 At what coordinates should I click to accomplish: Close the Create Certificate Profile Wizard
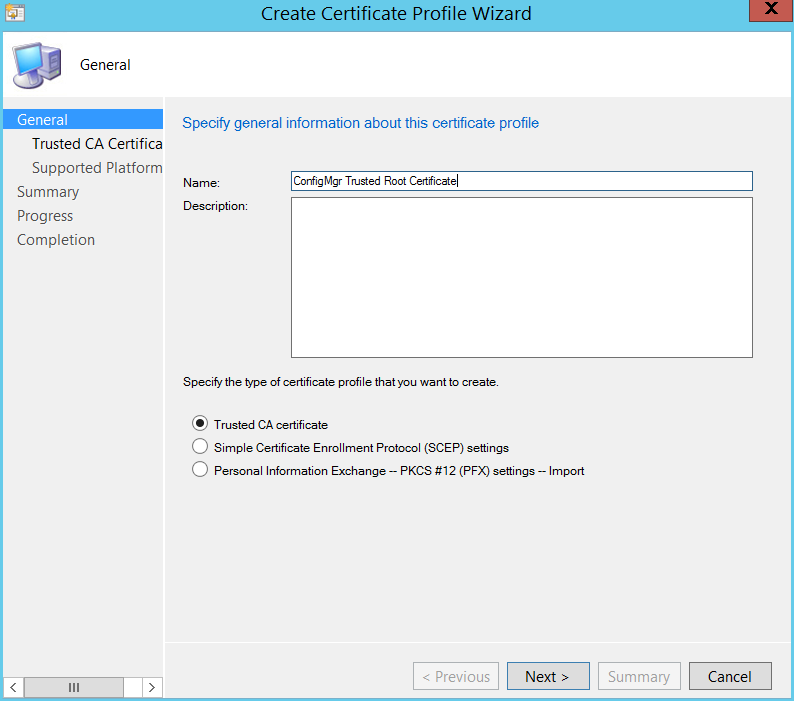coord(771,10)
